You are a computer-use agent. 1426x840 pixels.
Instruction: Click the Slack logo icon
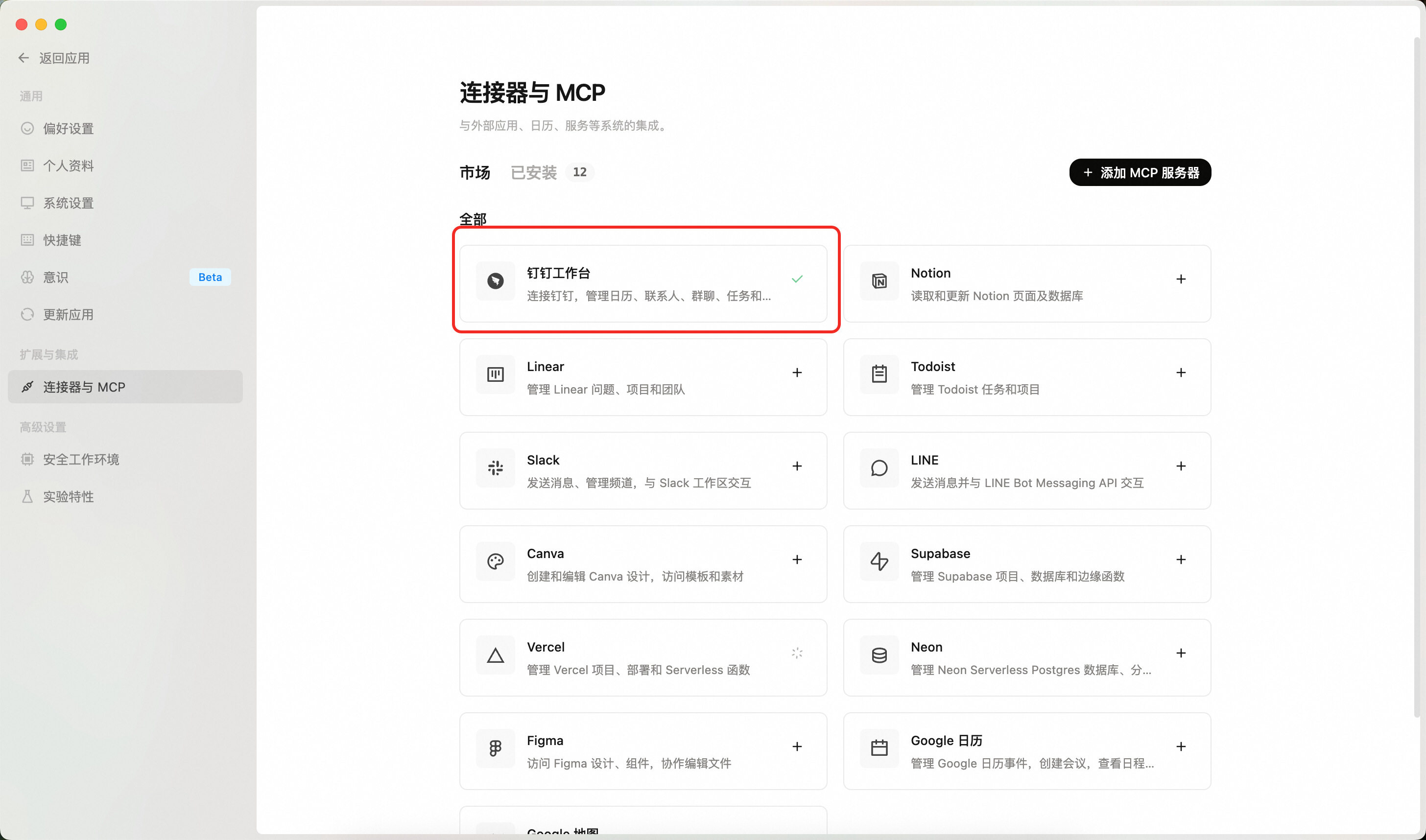pyautogui.click(x=496, y=467)
